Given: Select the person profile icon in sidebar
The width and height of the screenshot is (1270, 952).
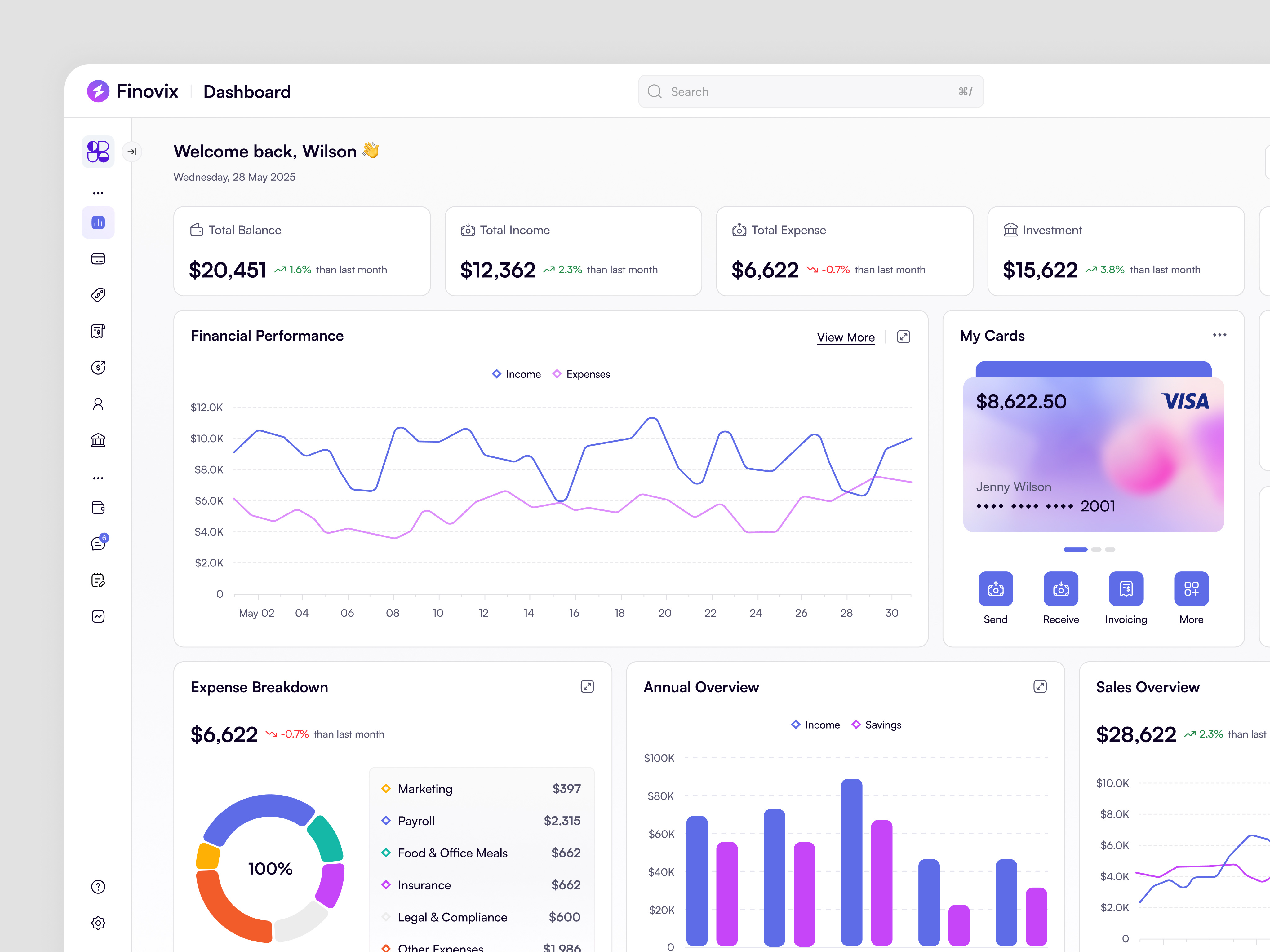Looking at the screenshot, I should (98, 404).
